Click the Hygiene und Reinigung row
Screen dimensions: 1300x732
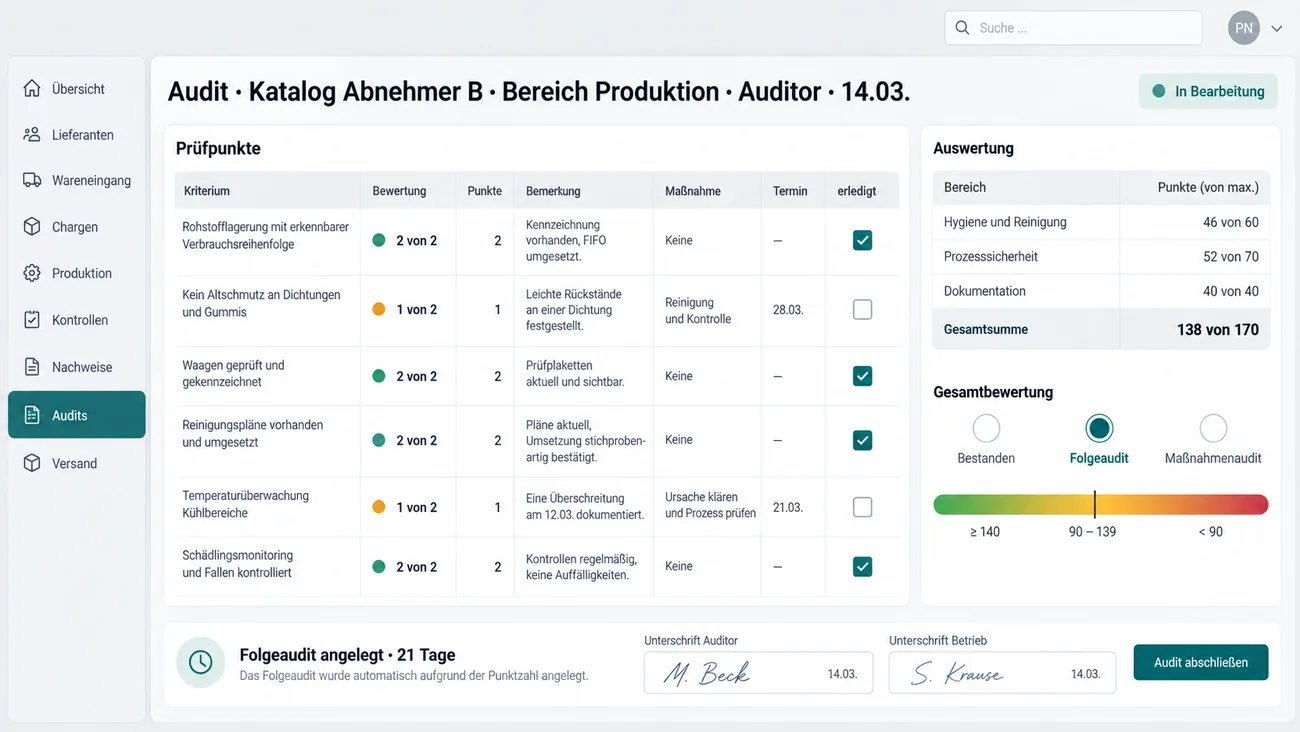pos(1101,222)
